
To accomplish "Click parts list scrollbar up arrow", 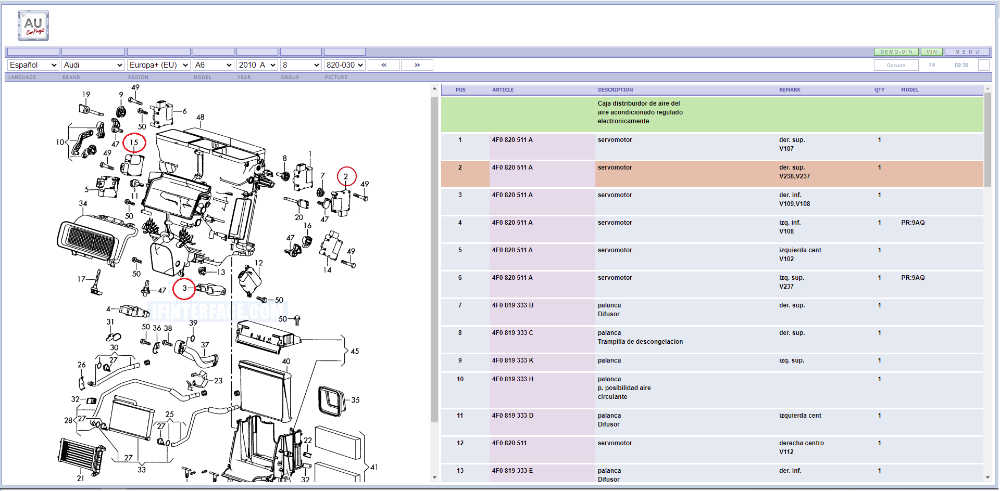I will 989,89.
